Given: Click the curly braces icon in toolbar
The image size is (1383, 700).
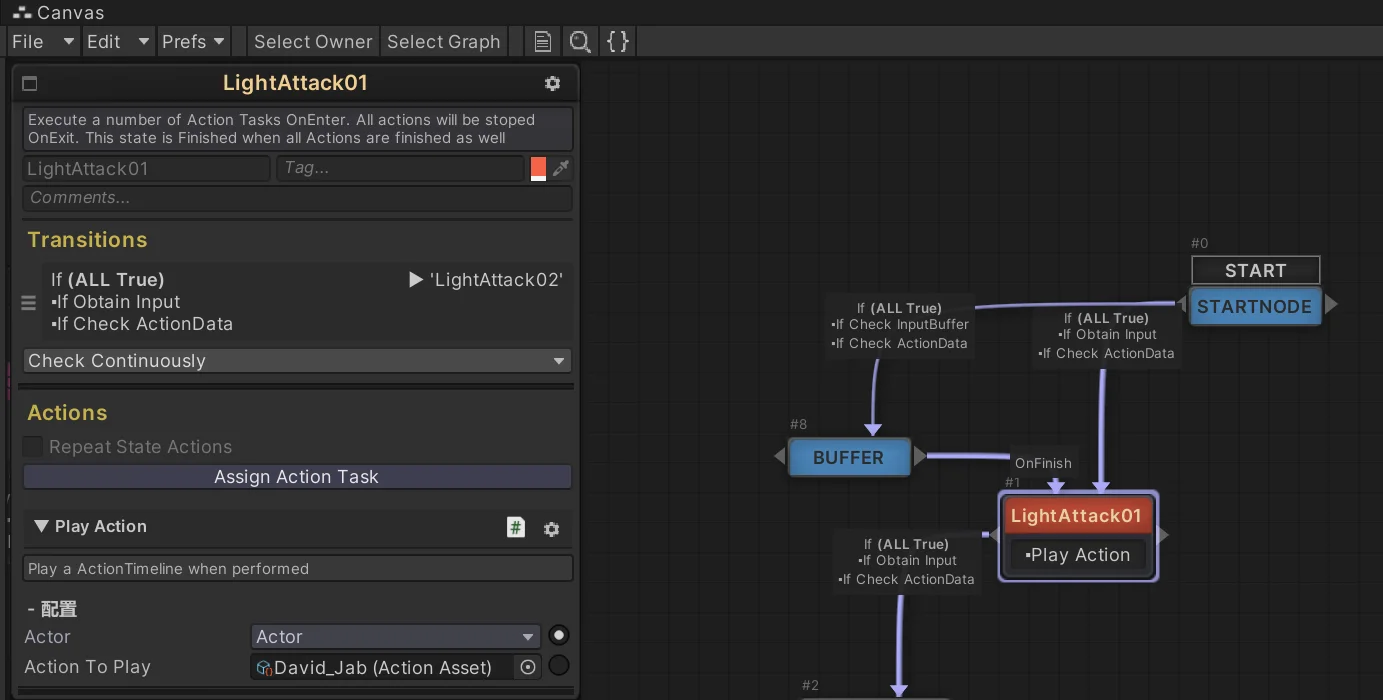Looking at the screenshot, I should click(619, 42).
